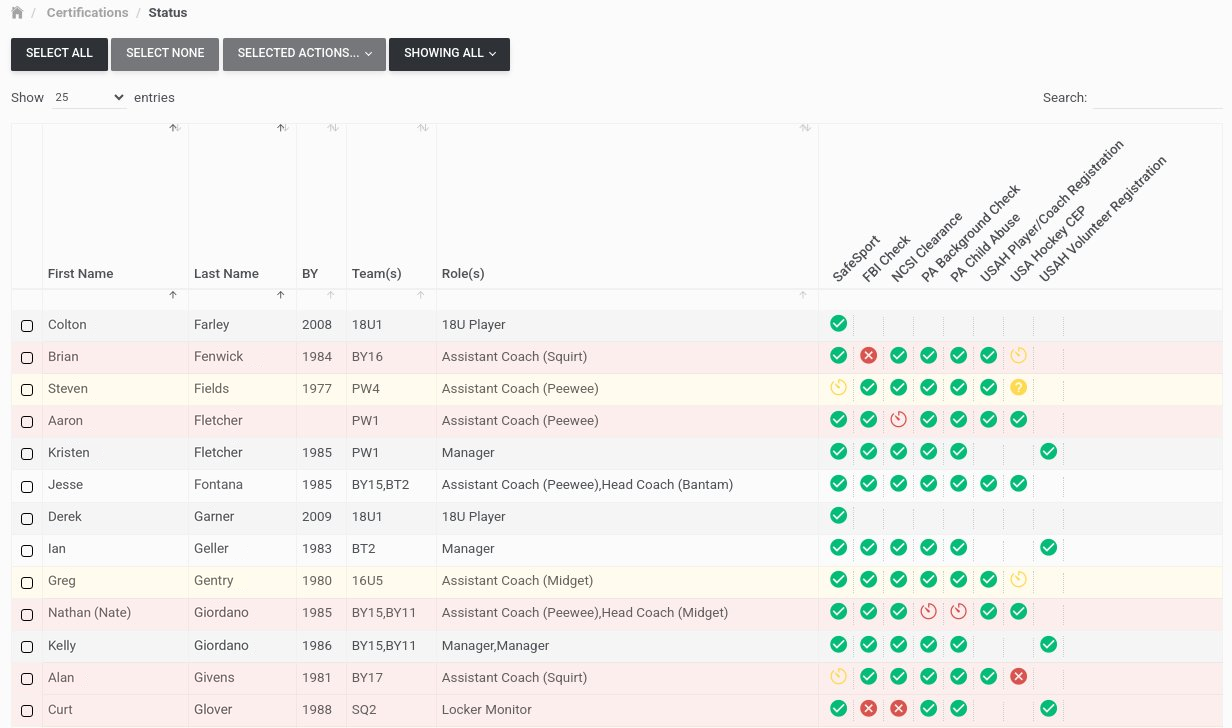Click Steven Fields' yellow question mark CEP icon
This screenshot has width=1232, height=728.
(1018, 387)
